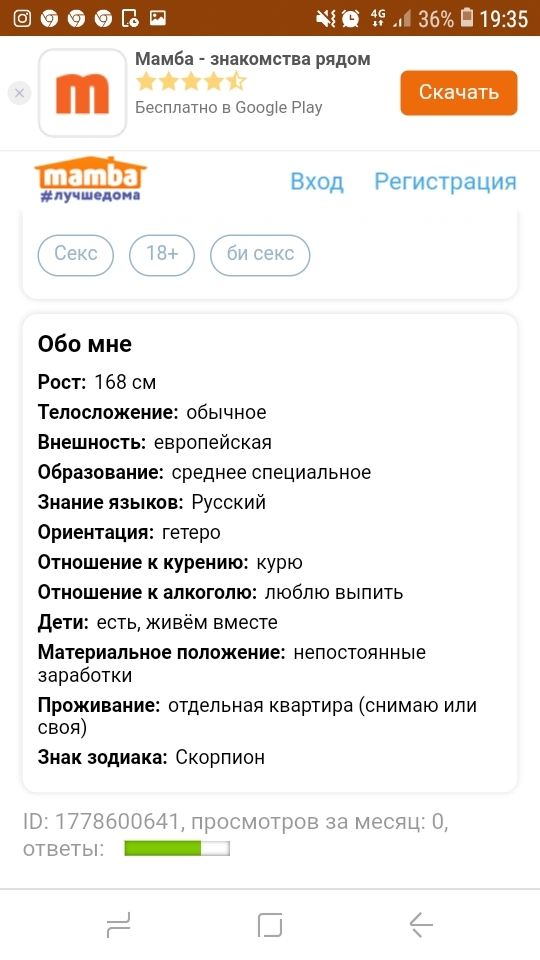Tap the star rating in the banner

tap(190, 81)
